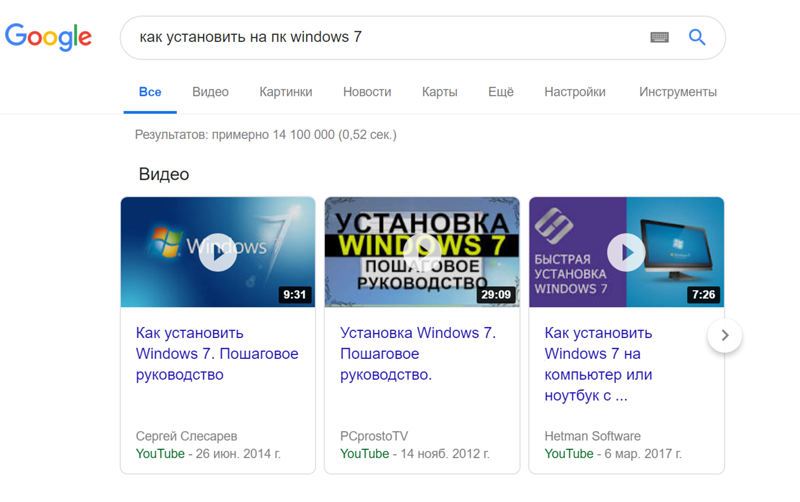Open the on-screen keyboard icon

pos(659,37)
